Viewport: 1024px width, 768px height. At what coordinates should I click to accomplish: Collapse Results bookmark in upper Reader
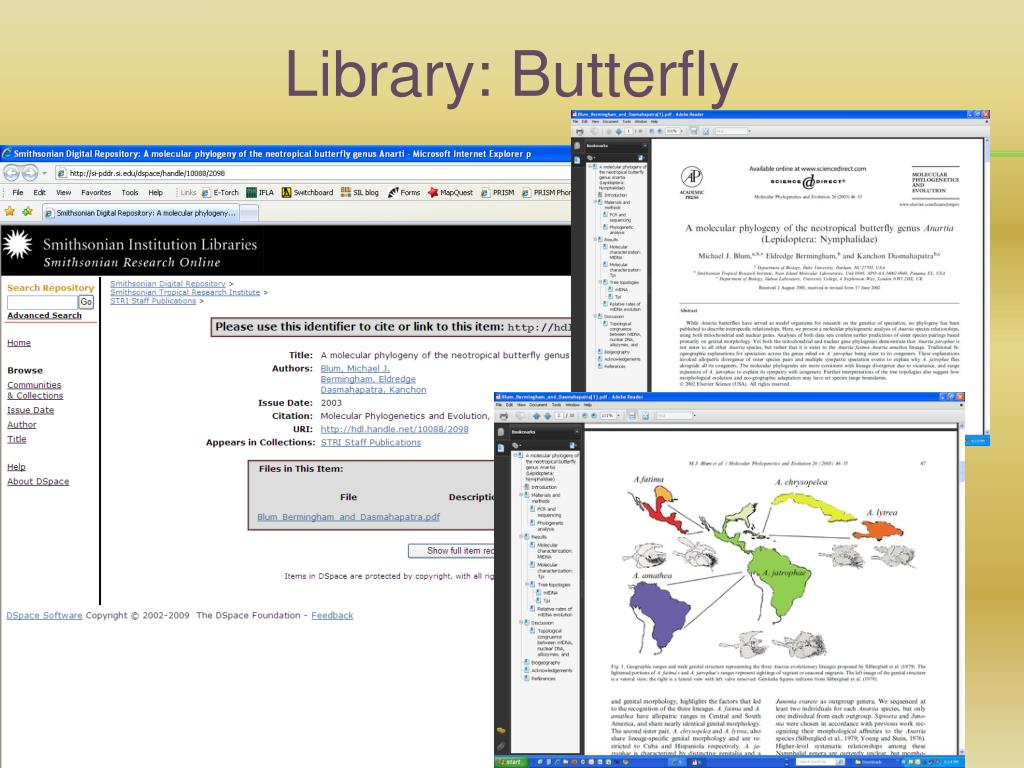tap(596, 240)
